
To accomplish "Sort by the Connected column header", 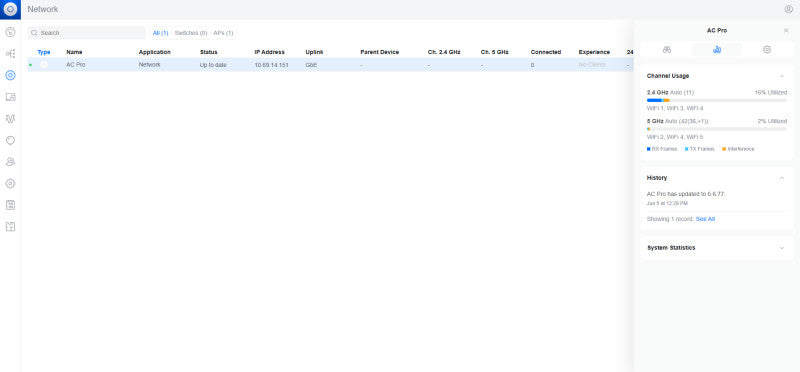I will point(545,52).
